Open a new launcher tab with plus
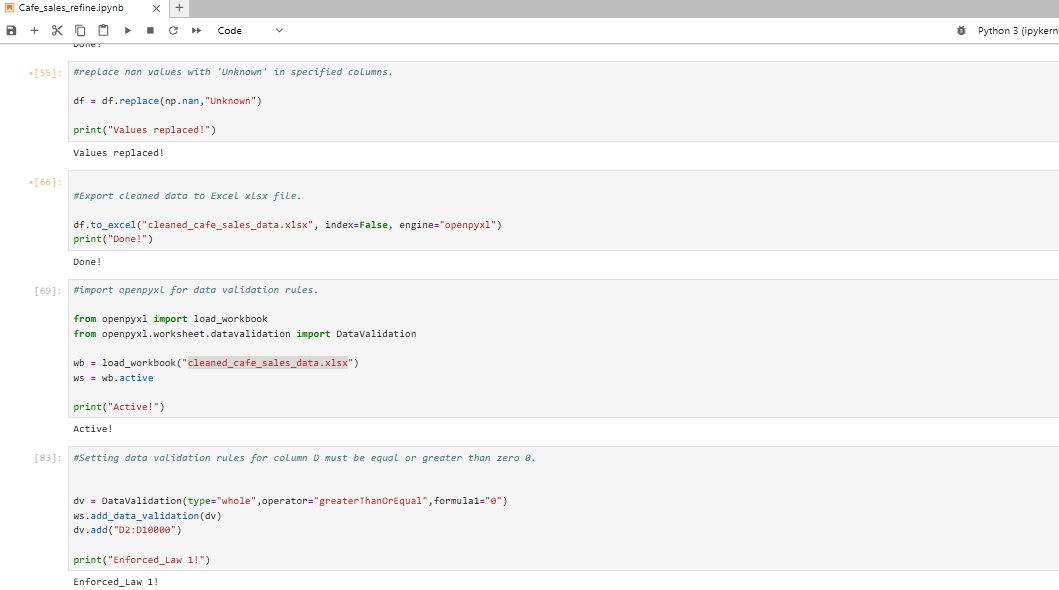Viewport: 1059px width, 590px height. tap(179, 8)
